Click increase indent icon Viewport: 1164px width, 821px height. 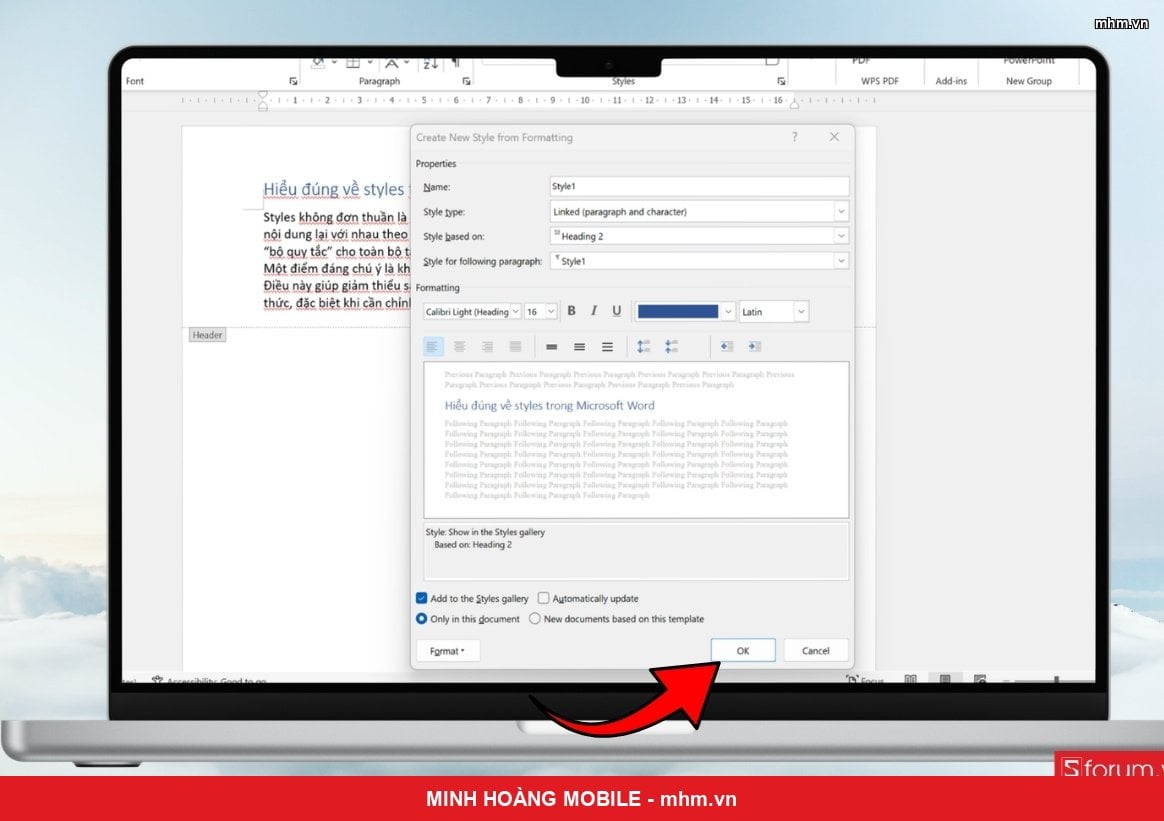(754, 347)
